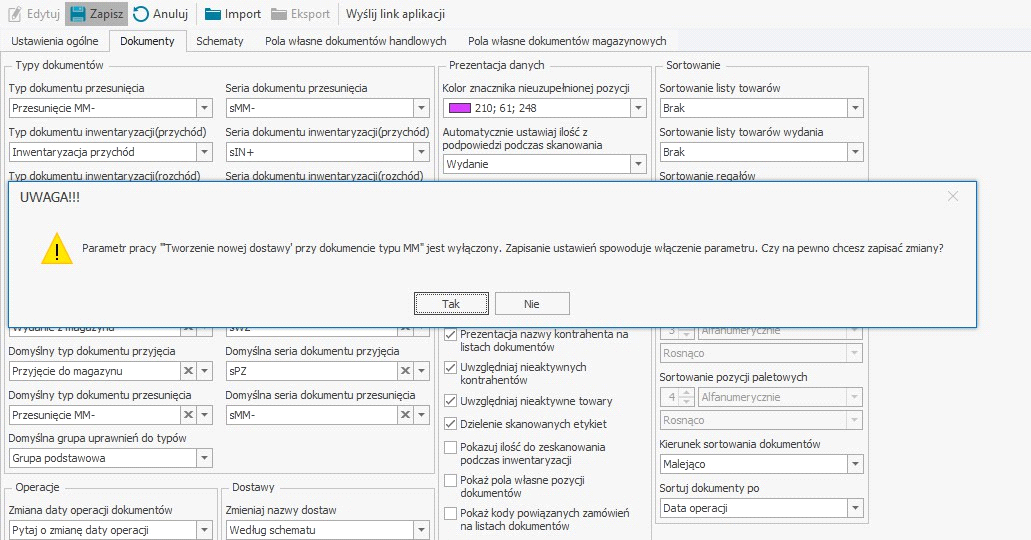Open Zmiana daty operacji dokumentów dropdown

point(204,530)
